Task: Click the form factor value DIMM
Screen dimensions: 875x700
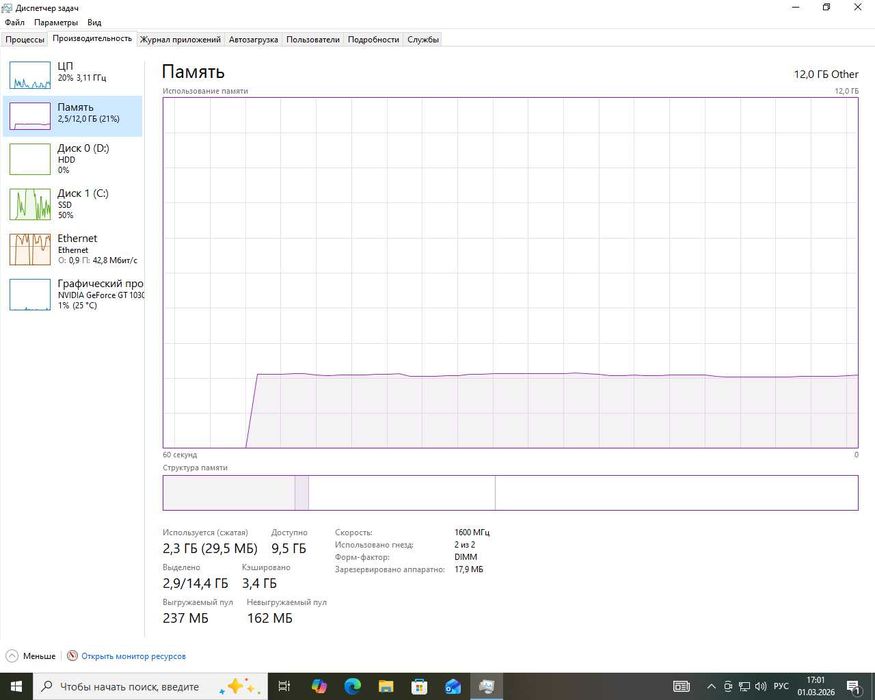Action: click(465, 557)
